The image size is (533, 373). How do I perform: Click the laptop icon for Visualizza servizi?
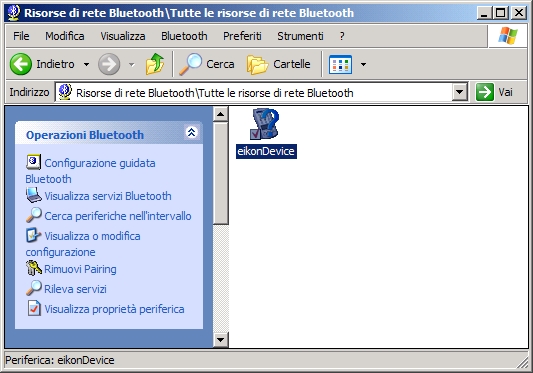(34, 195)
